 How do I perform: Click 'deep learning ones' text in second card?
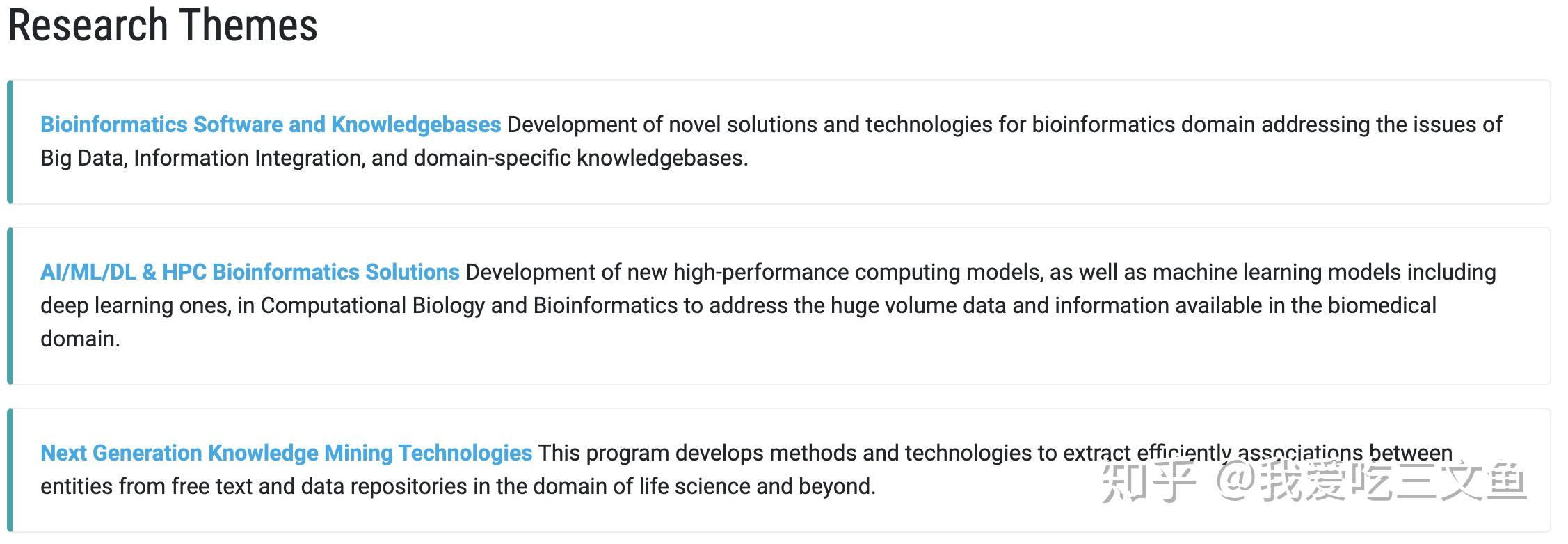136,305
